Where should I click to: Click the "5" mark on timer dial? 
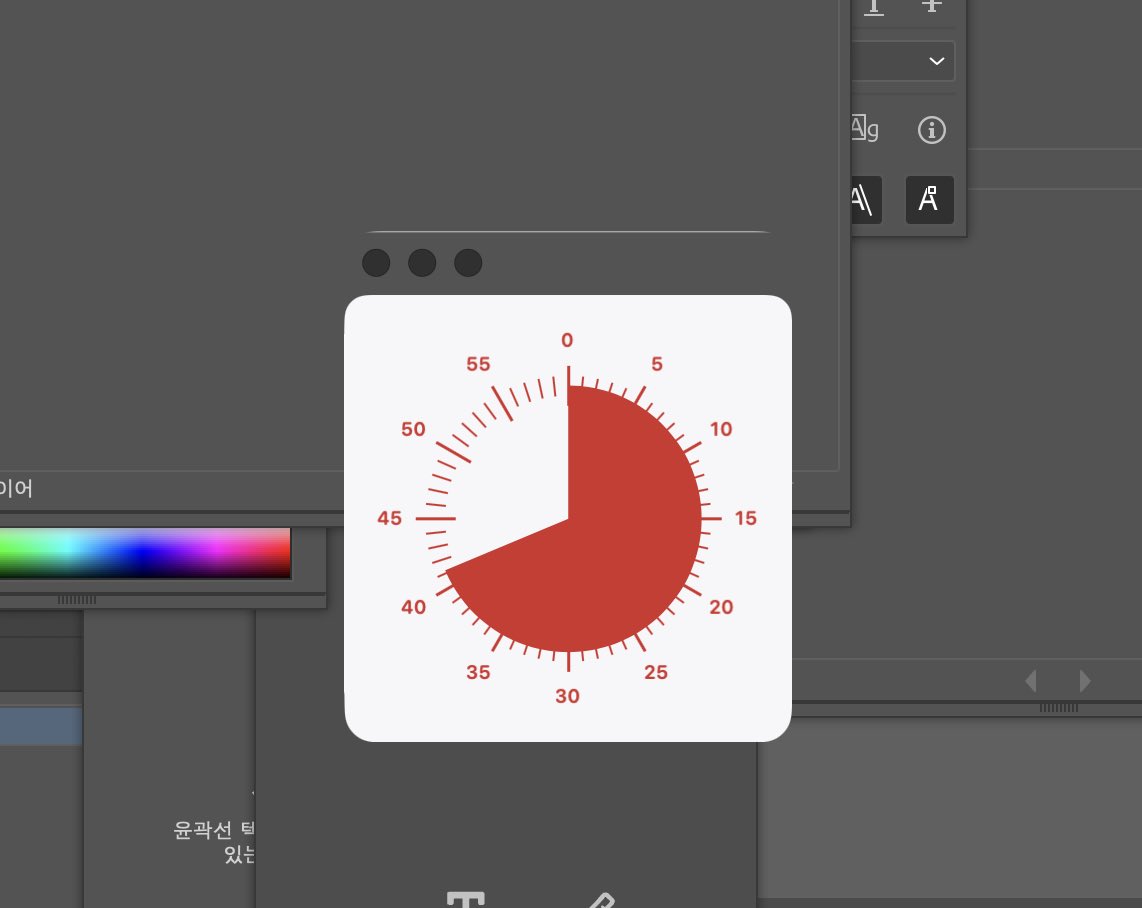[657, 364]
